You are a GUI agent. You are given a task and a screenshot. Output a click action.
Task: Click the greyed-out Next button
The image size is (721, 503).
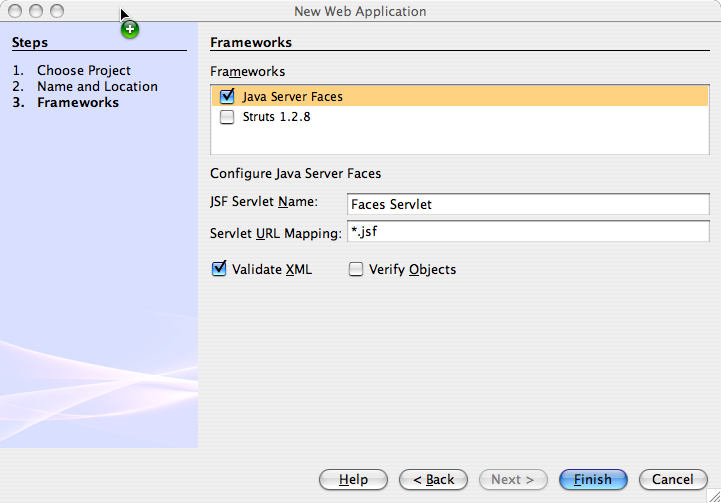[x=513, y=480]
